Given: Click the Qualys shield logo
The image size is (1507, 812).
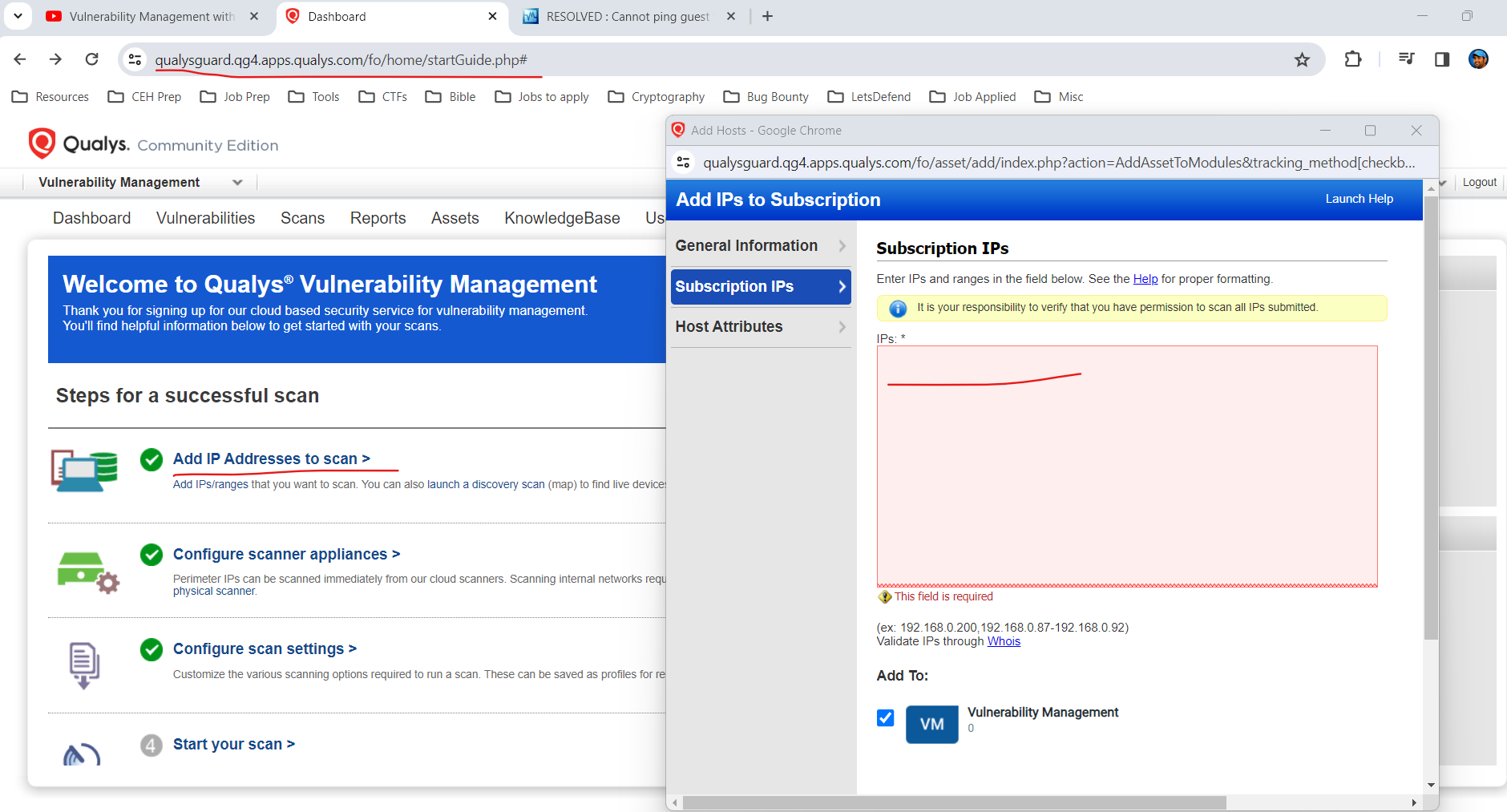Looking at the screenshot, I should click(x=42, y=143).
